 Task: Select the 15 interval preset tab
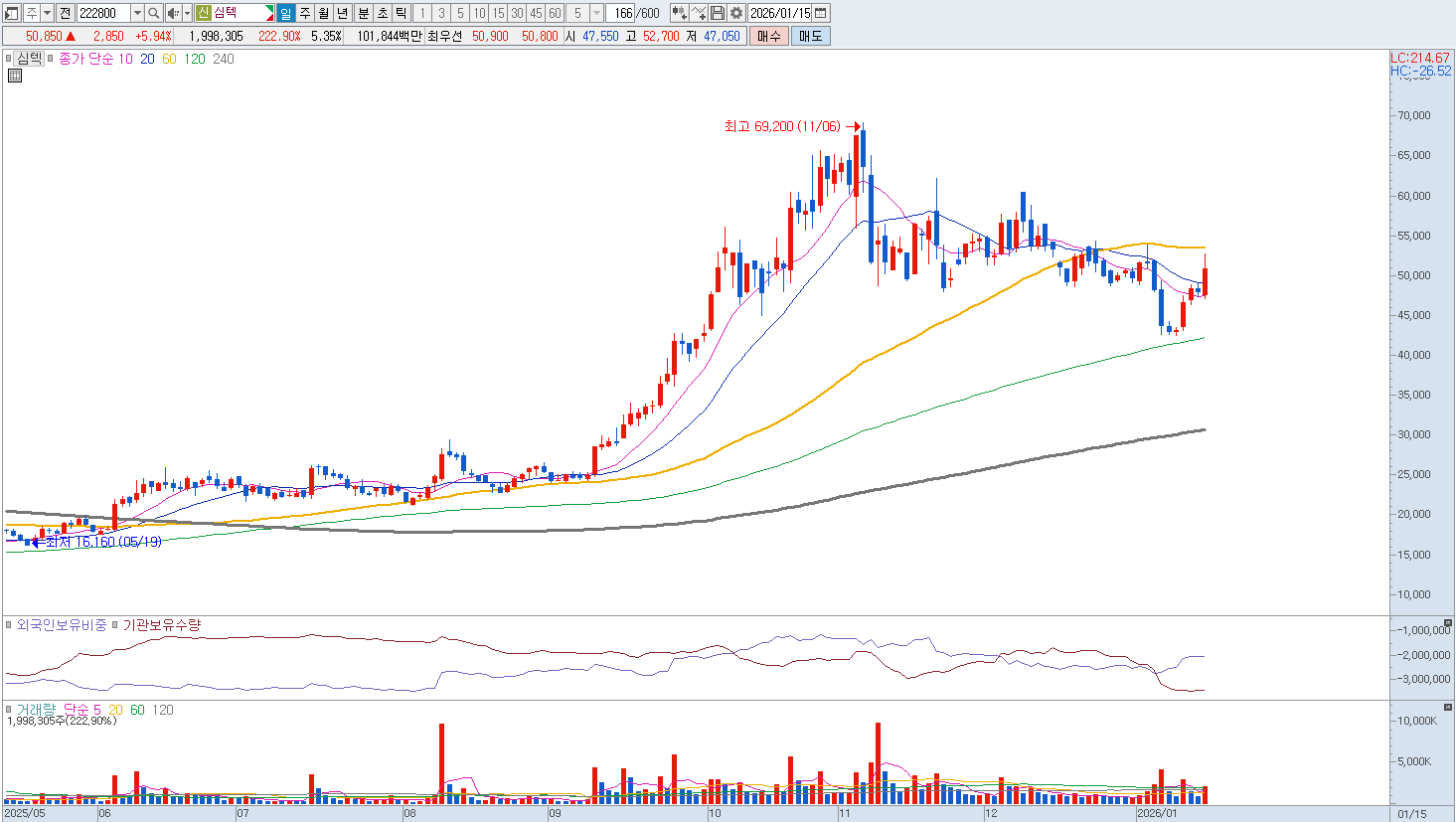(498, 13)
